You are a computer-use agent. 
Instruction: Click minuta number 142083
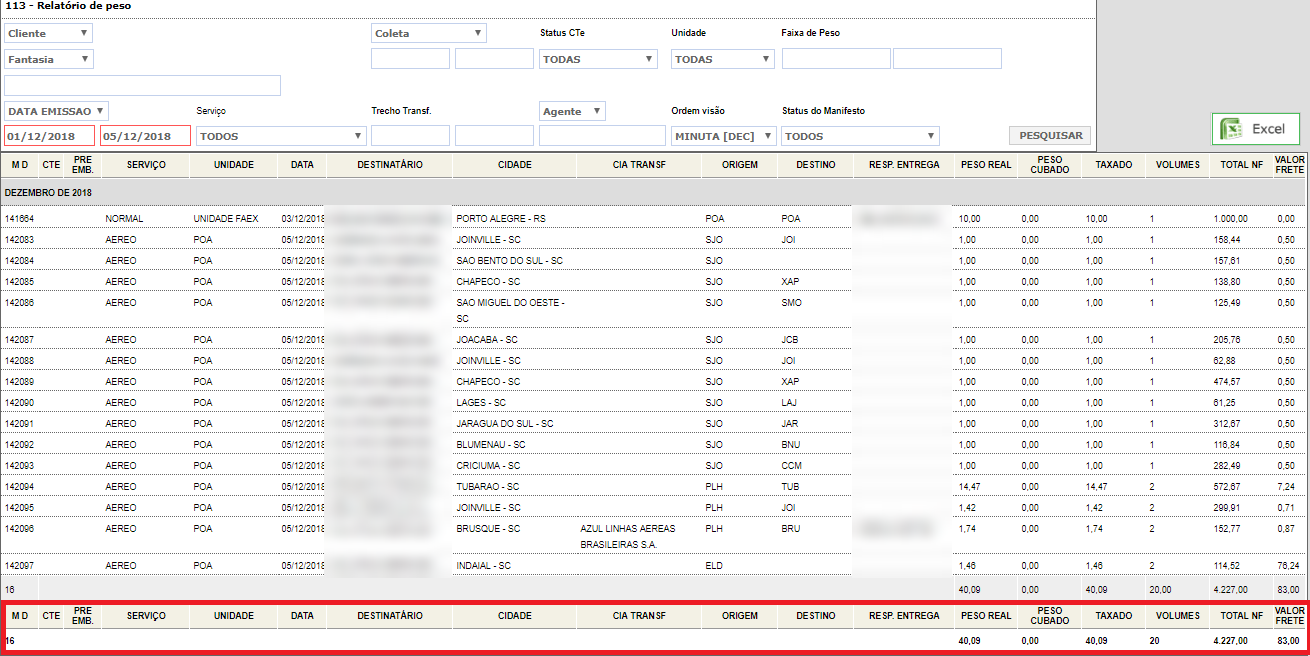(x=19, y=240)
